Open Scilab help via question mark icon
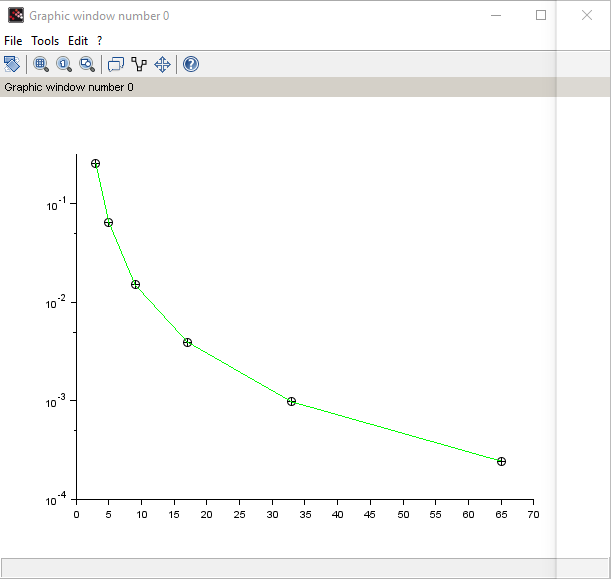 [191, 64]
